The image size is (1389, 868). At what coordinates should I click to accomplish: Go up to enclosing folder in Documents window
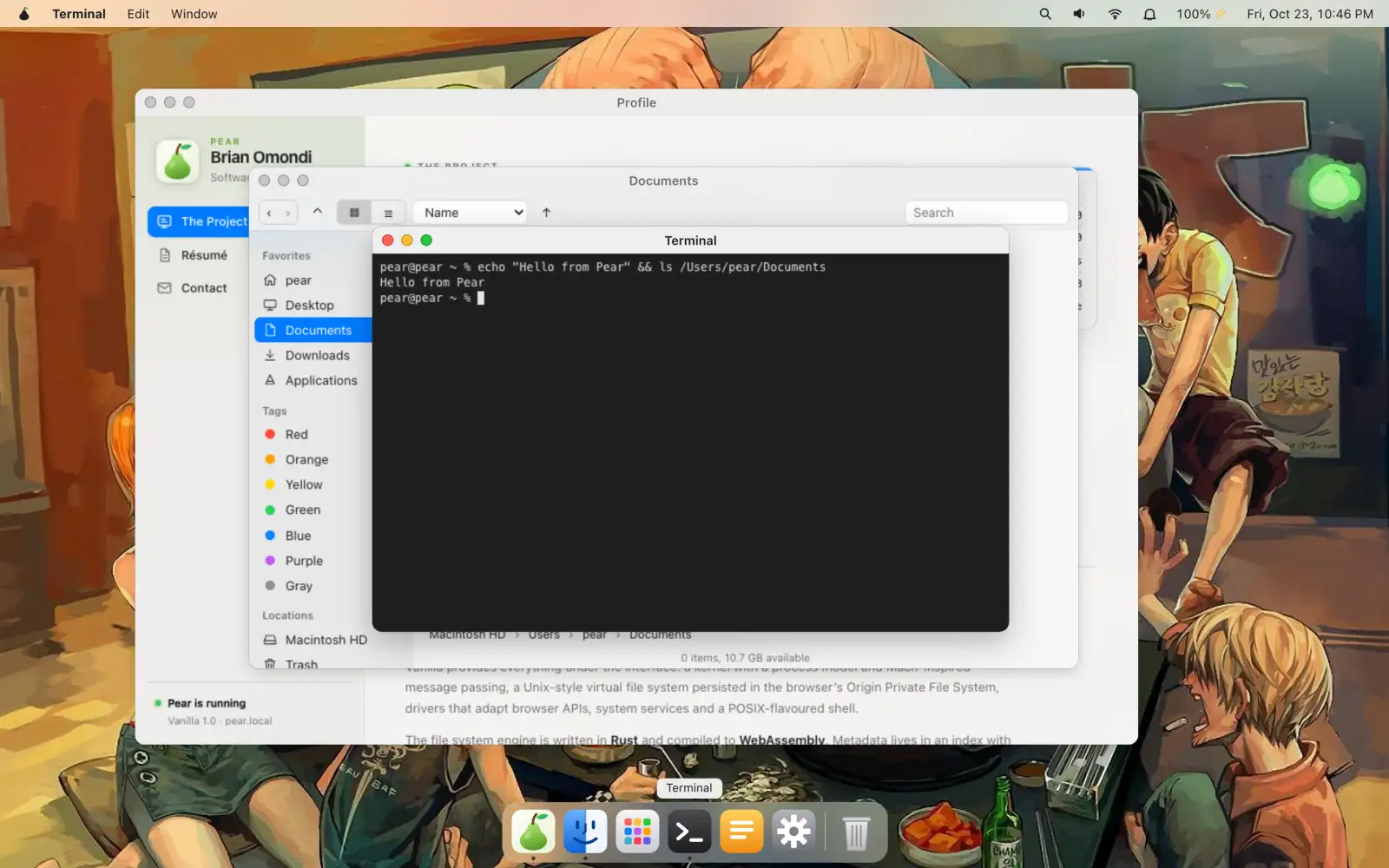(x=318, y=212)
